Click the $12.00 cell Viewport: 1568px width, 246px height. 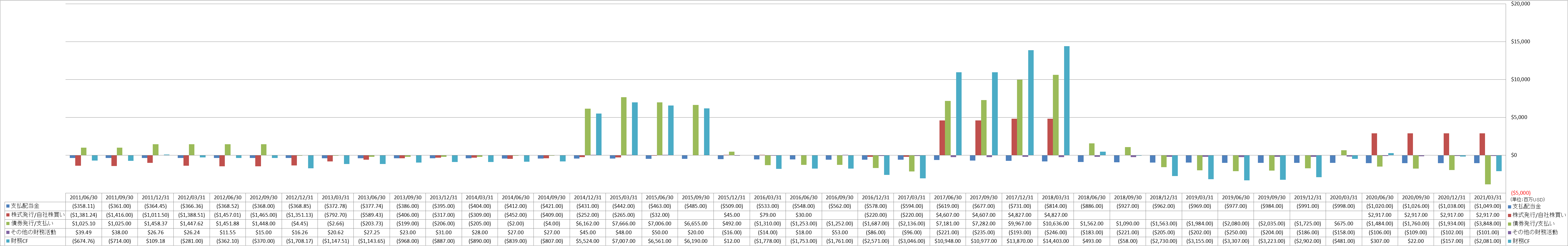click(x=732, y=241)
